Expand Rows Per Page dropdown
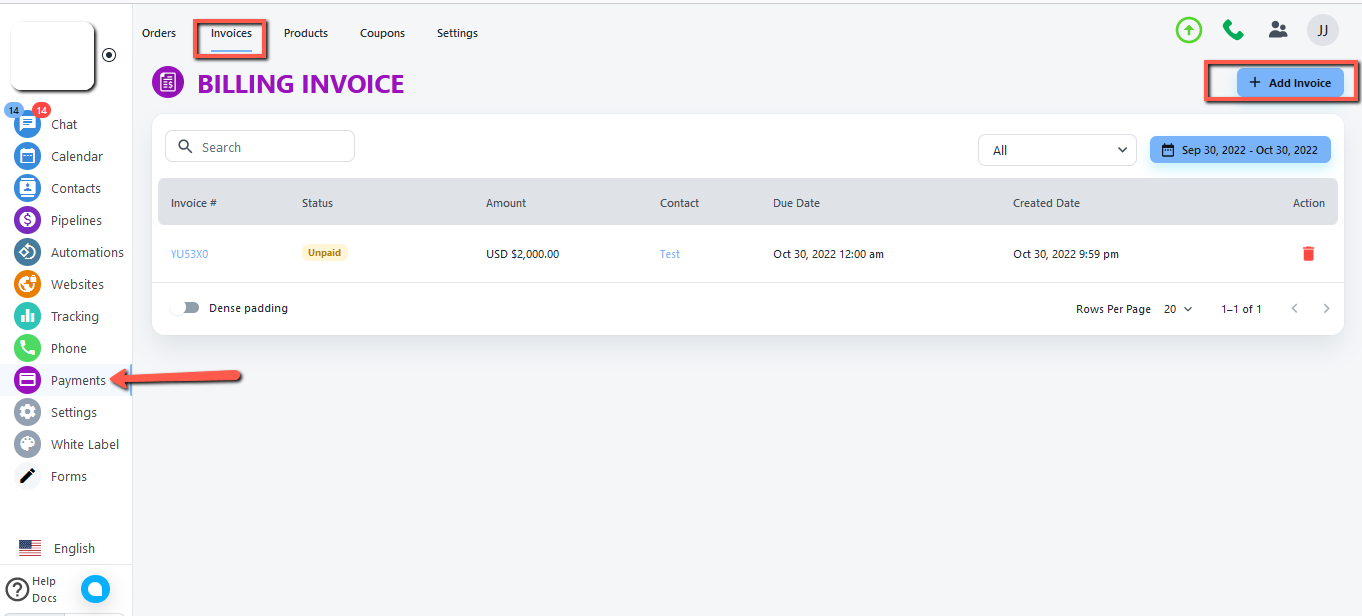 [x=1178, y=309]
